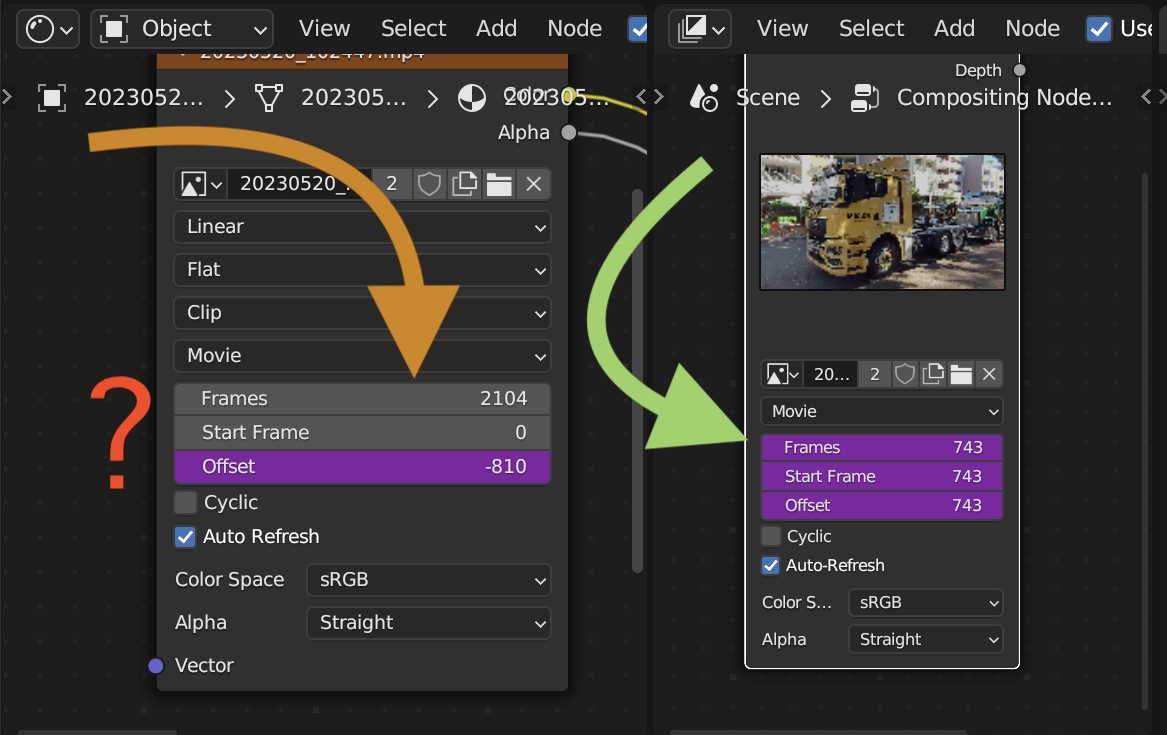The image size is (1167, 735).
Task: Click the Depth output socket
Action: coord(1020,70)
